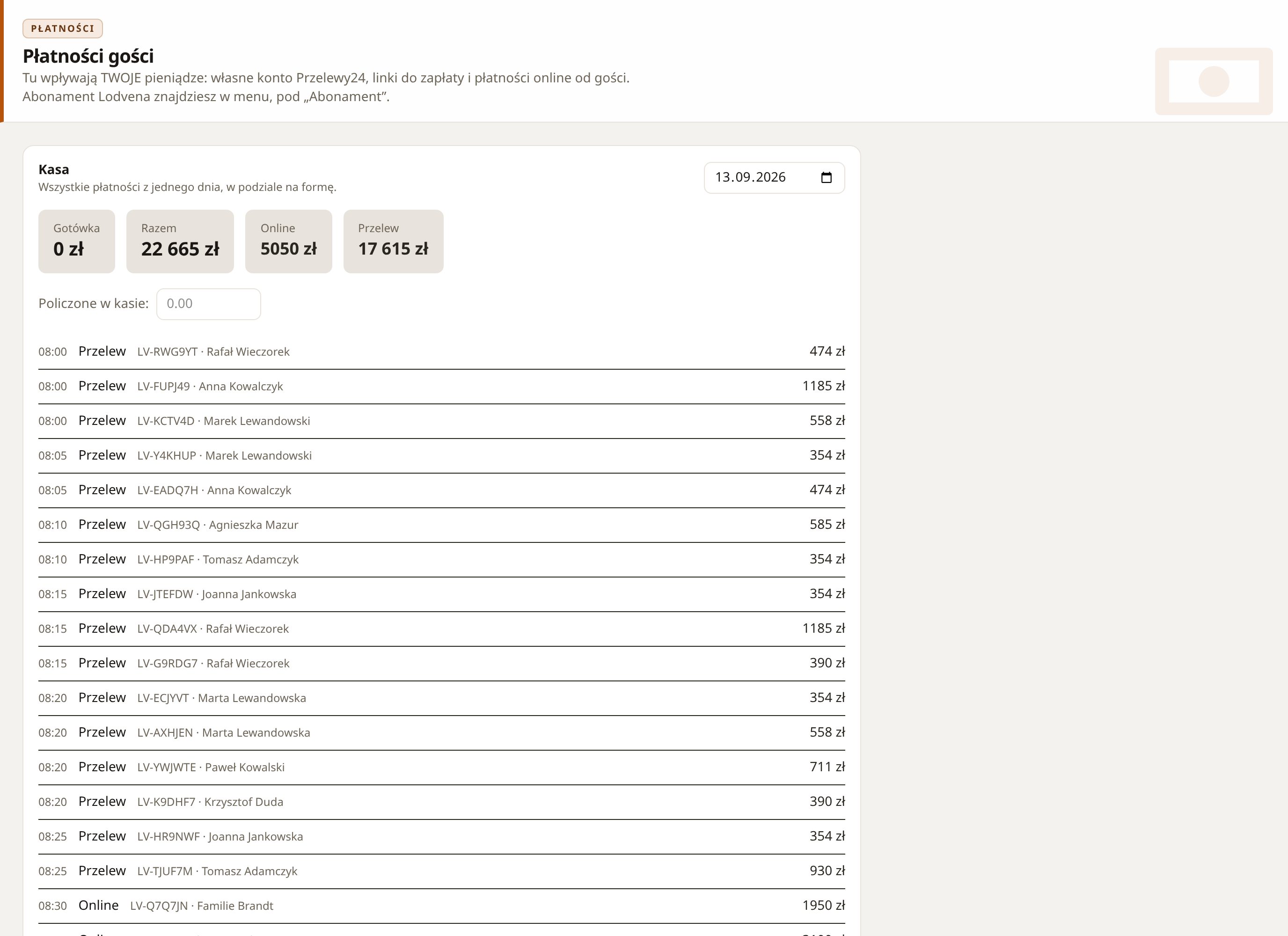1288x936 pixels.
Task: Click the Online label in Familie Brandt row
Action: [x=99, y=905]
